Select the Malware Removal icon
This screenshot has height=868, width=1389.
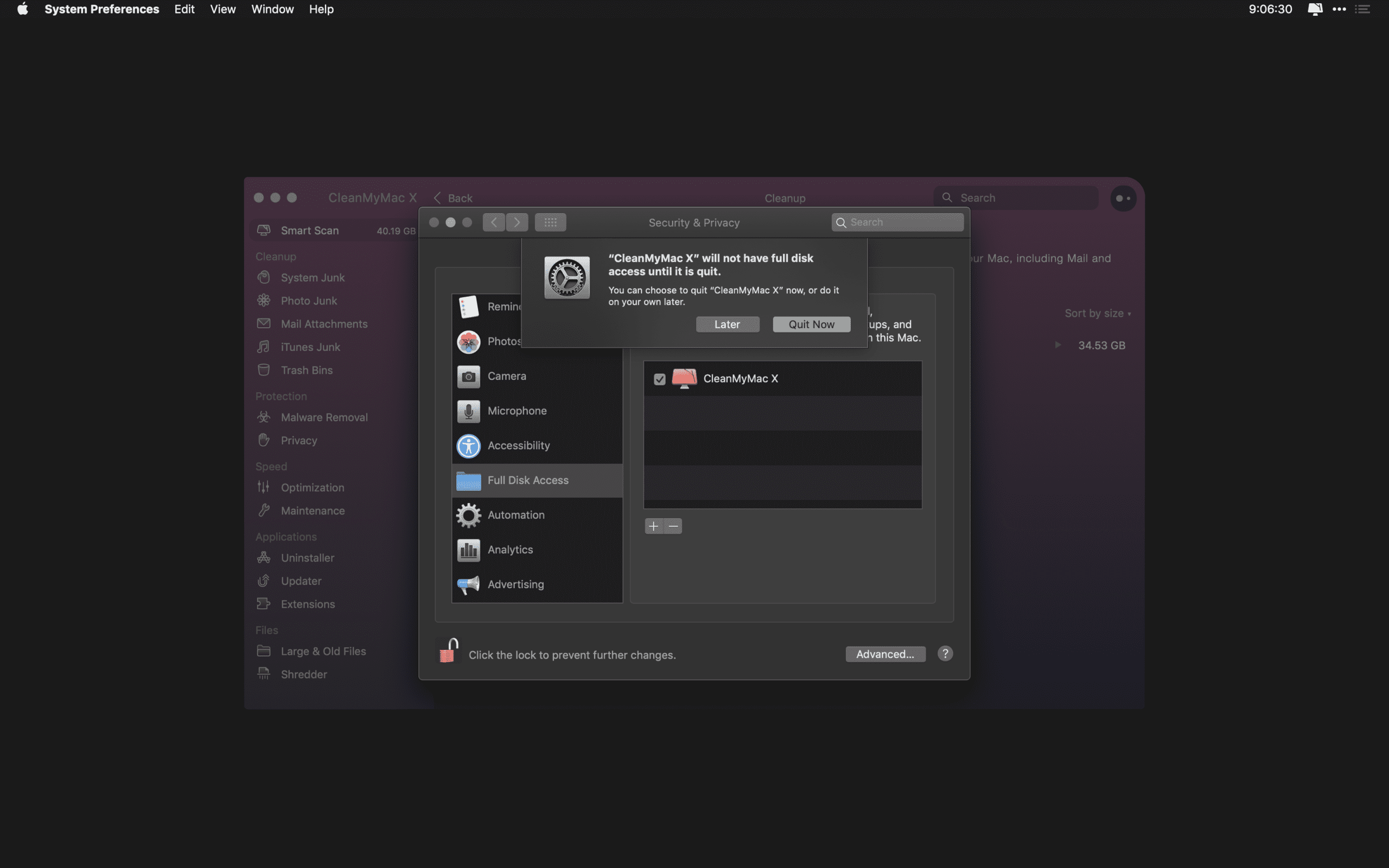[263, 418]
